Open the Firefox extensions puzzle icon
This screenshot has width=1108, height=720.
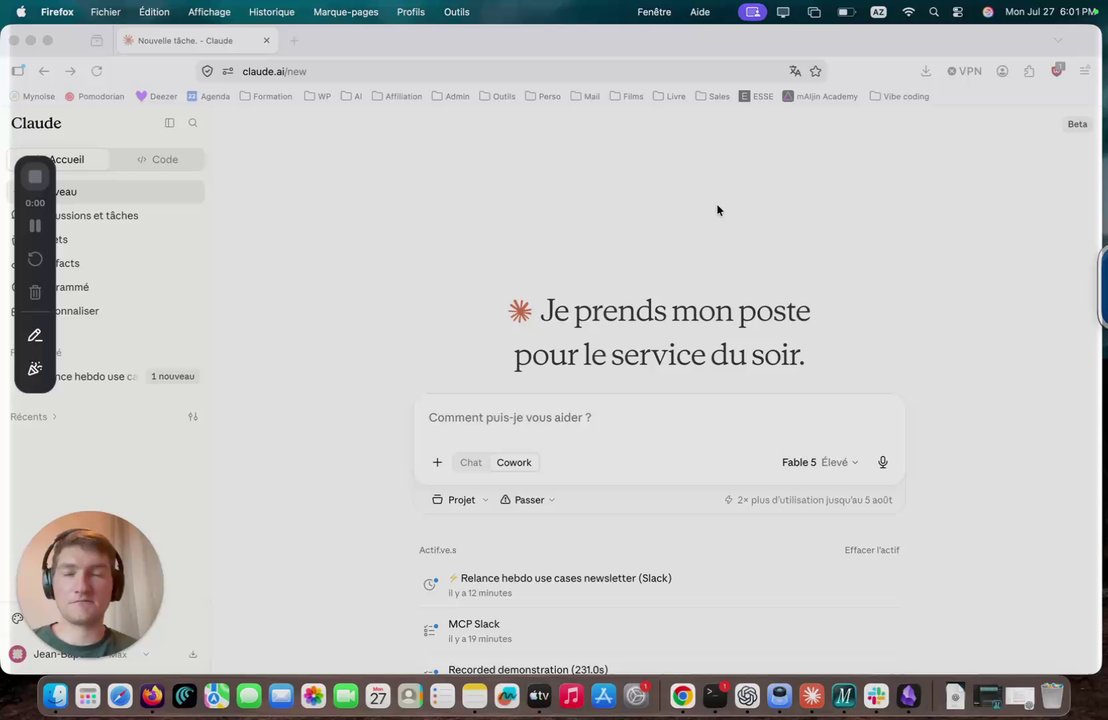[1029, 71]
